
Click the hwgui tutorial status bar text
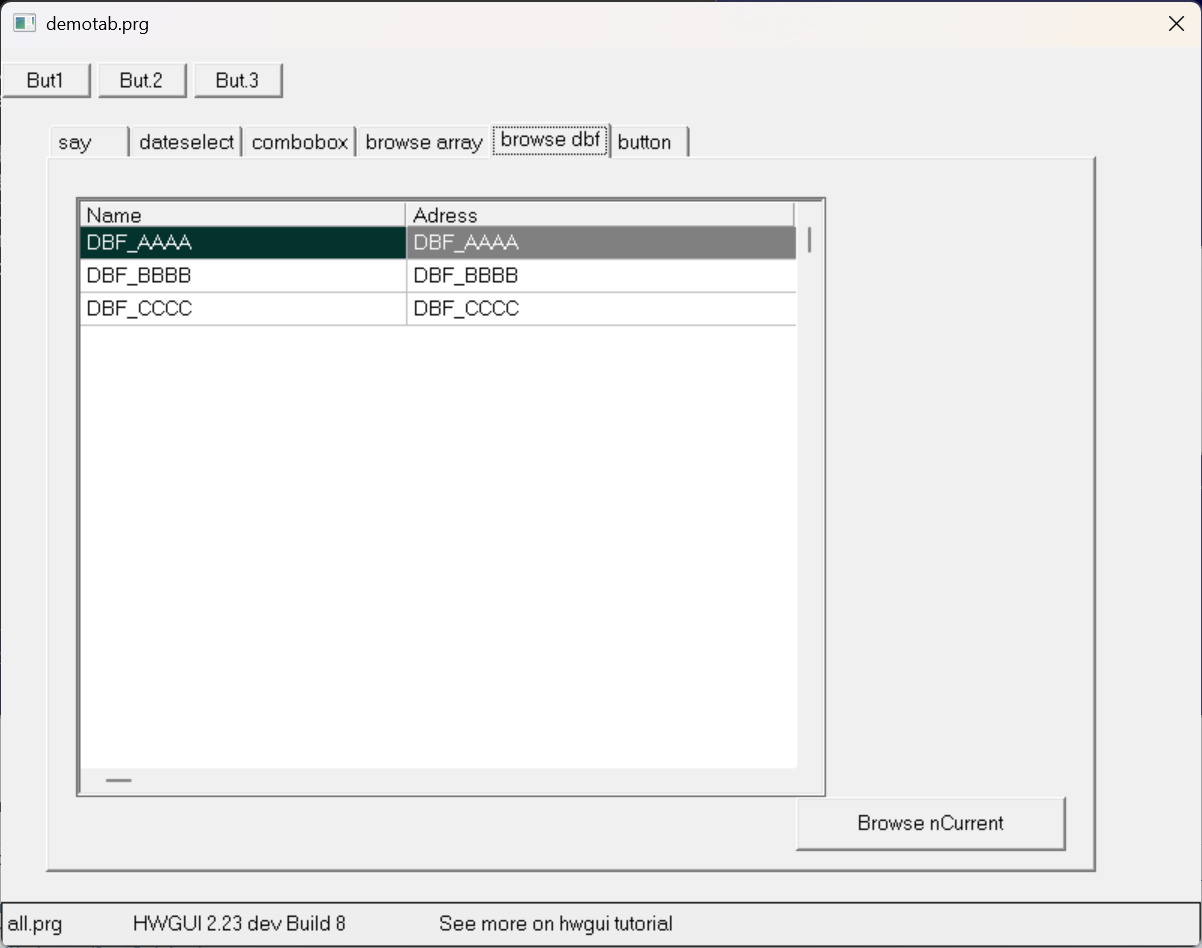click(x=555, y=924)
